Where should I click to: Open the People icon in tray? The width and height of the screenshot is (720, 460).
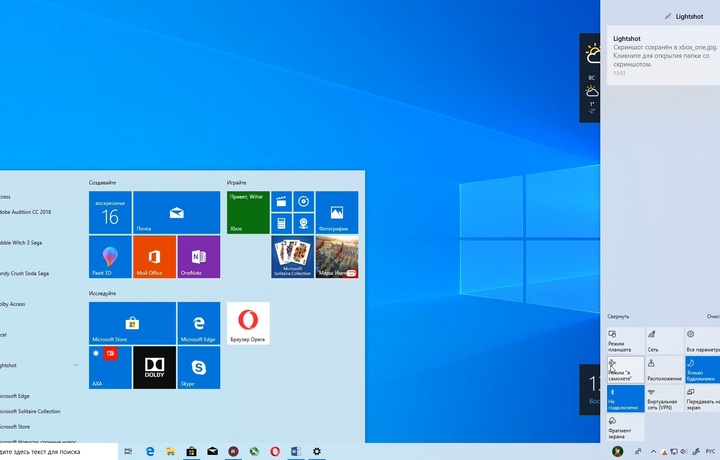tap(638, 452)
